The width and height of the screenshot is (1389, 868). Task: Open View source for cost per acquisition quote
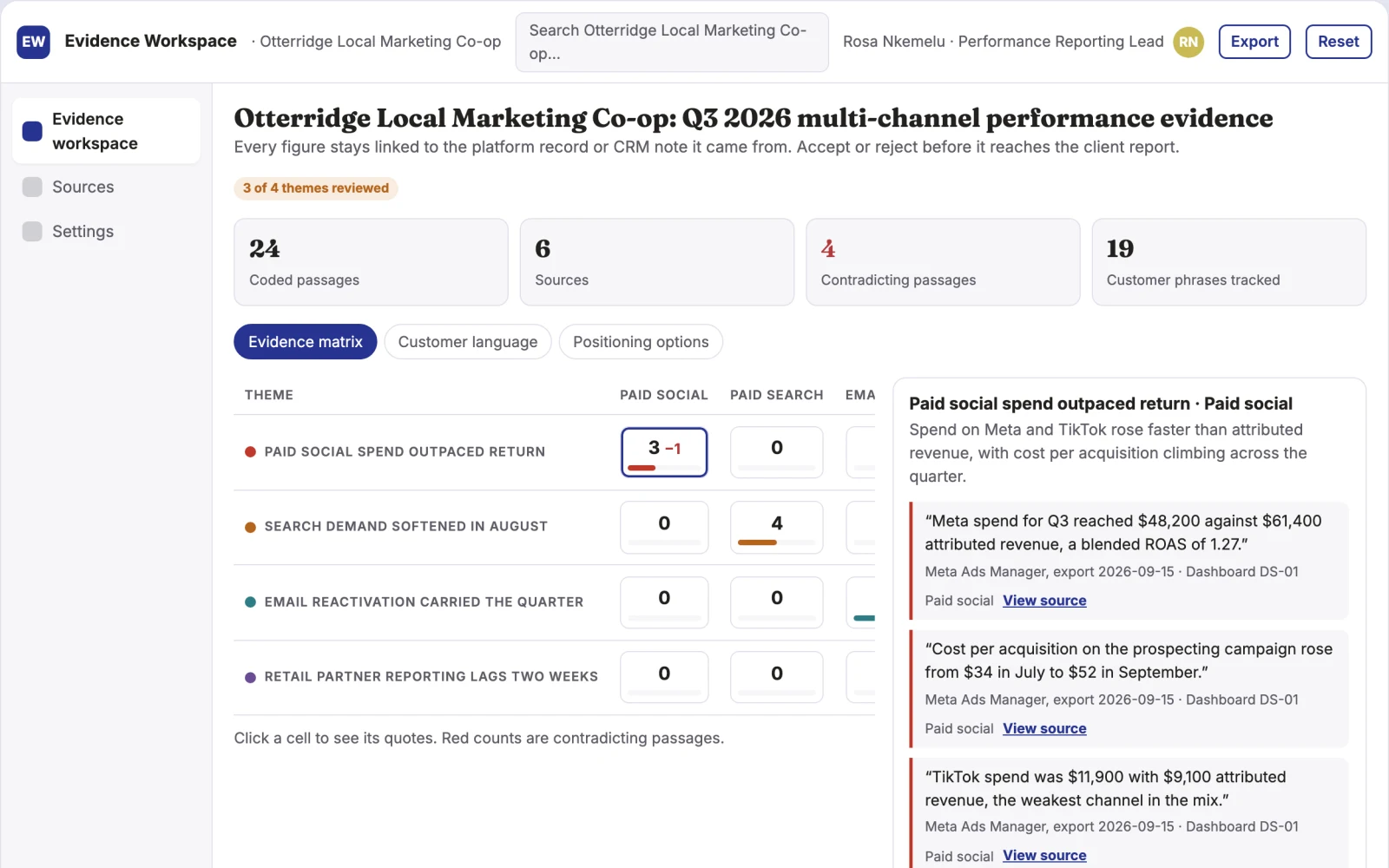(1044, 728)
